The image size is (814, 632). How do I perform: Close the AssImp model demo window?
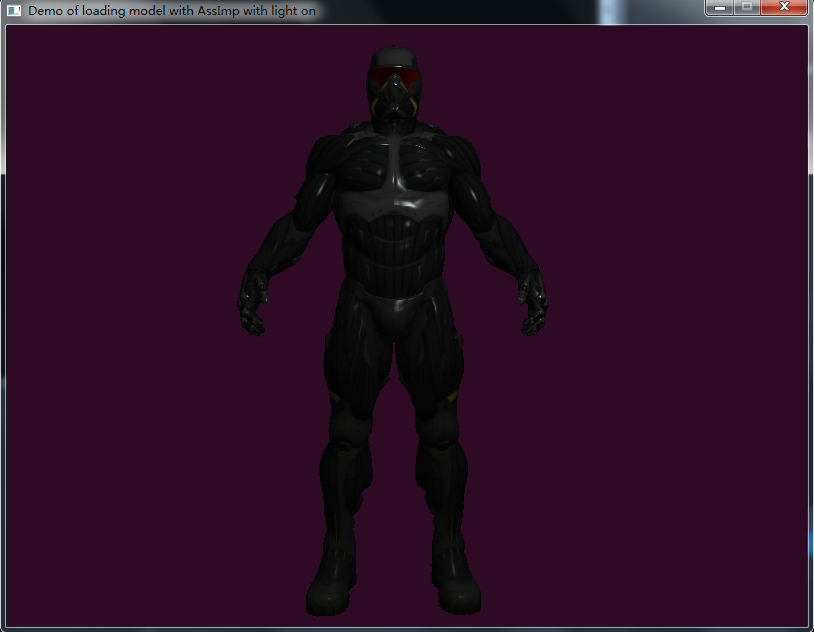click(784, 7)
